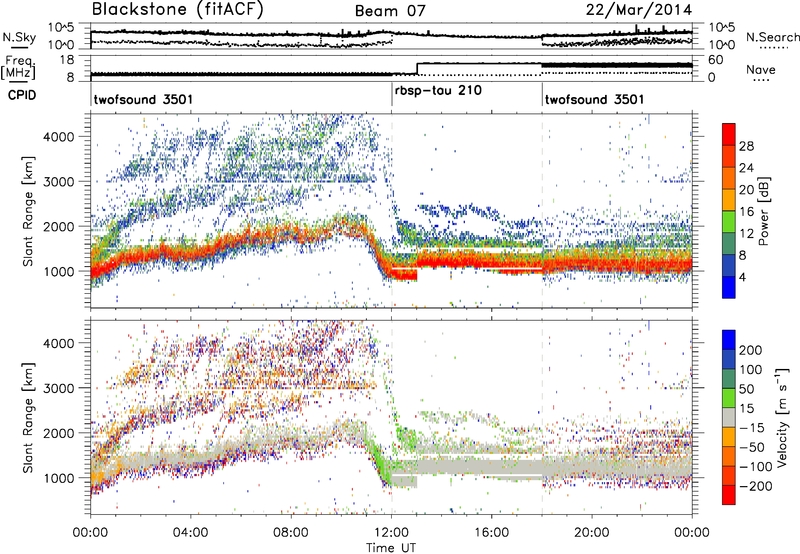Click the '10^0' tick next to N.Search
This screenshot has height=554, width=800.
point(722,45)
